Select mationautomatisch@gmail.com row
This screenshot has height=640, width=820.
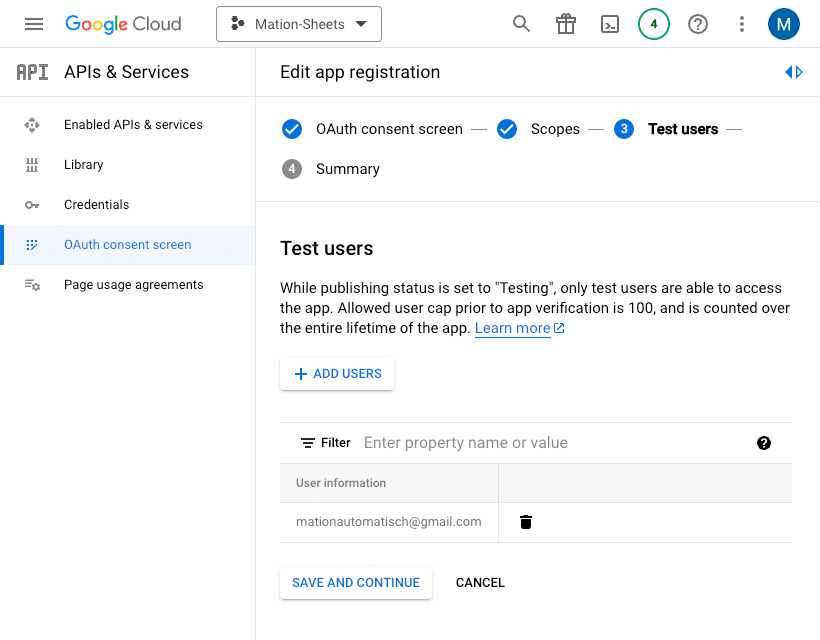coord(536,522)
